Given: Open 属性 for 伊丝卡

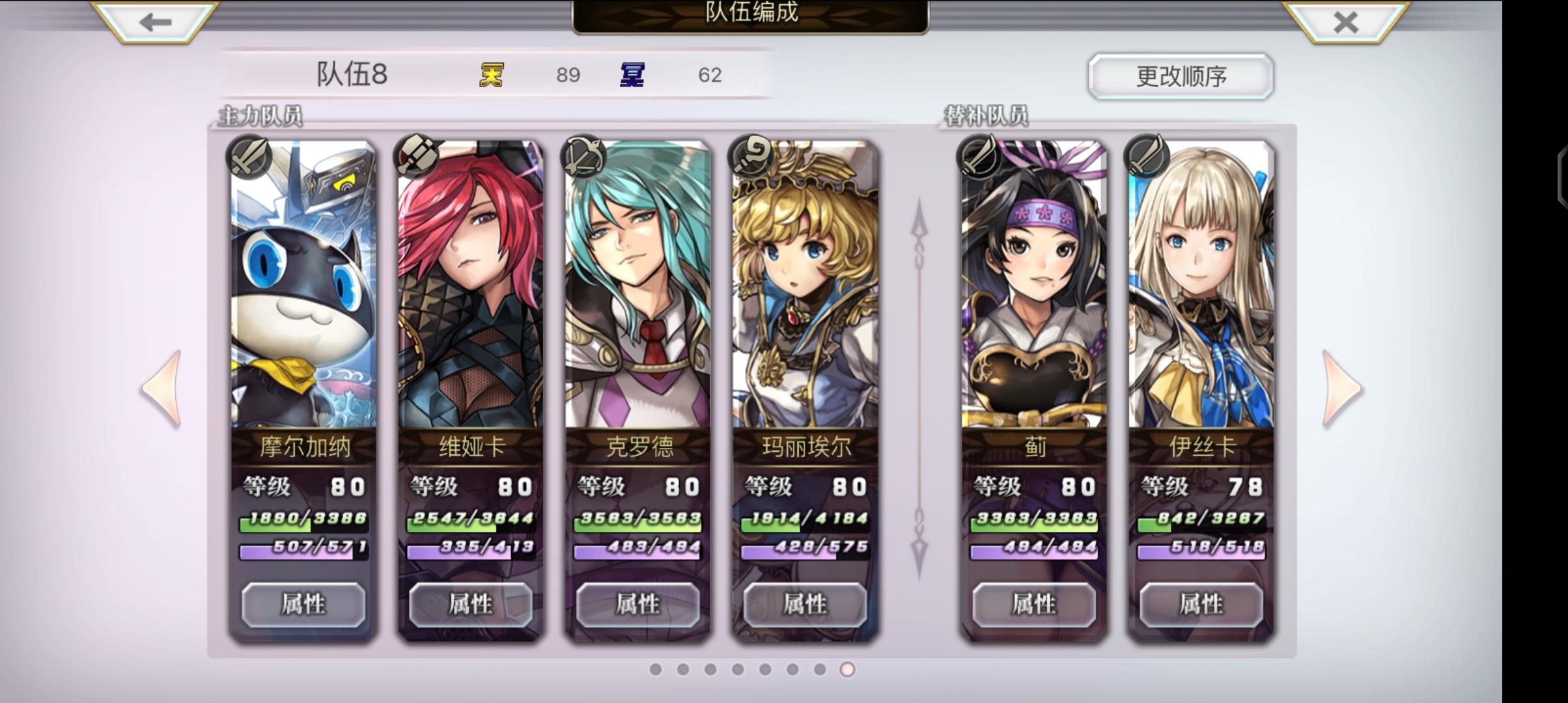Looking at the screenshot, I should (1201, 605).
